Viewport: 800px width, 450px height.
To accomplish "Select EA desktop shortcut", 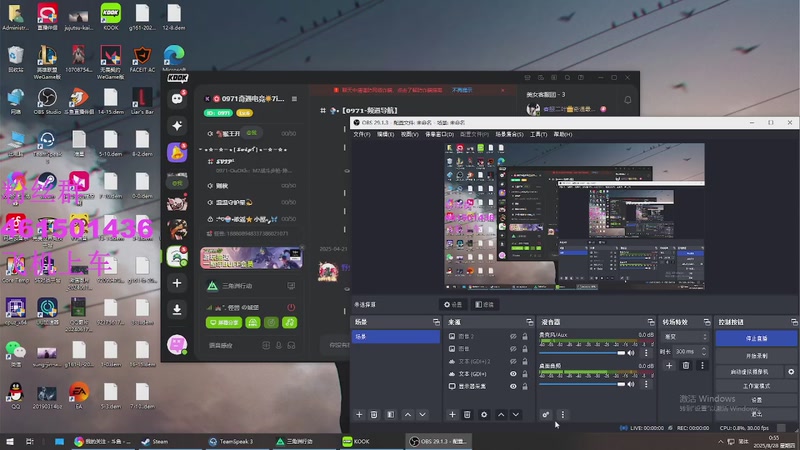I will [79, 395].
